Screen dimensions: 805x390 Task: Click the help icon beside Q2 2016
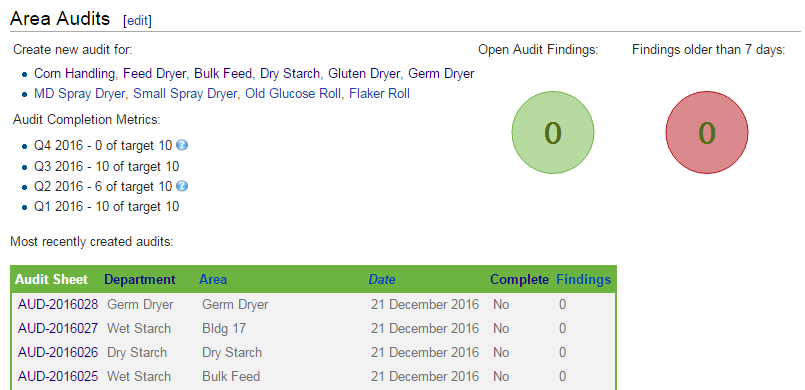pos(182,186)
